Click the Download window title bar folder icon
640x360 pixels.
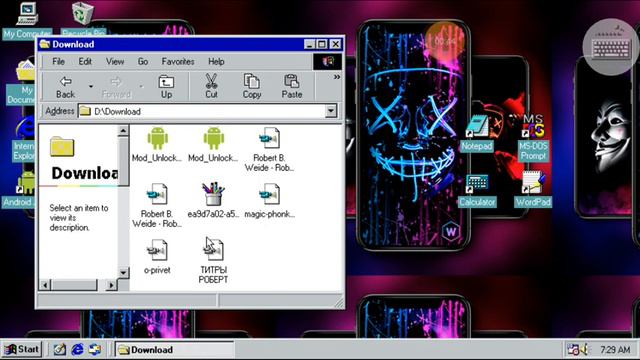coord(45,44)
